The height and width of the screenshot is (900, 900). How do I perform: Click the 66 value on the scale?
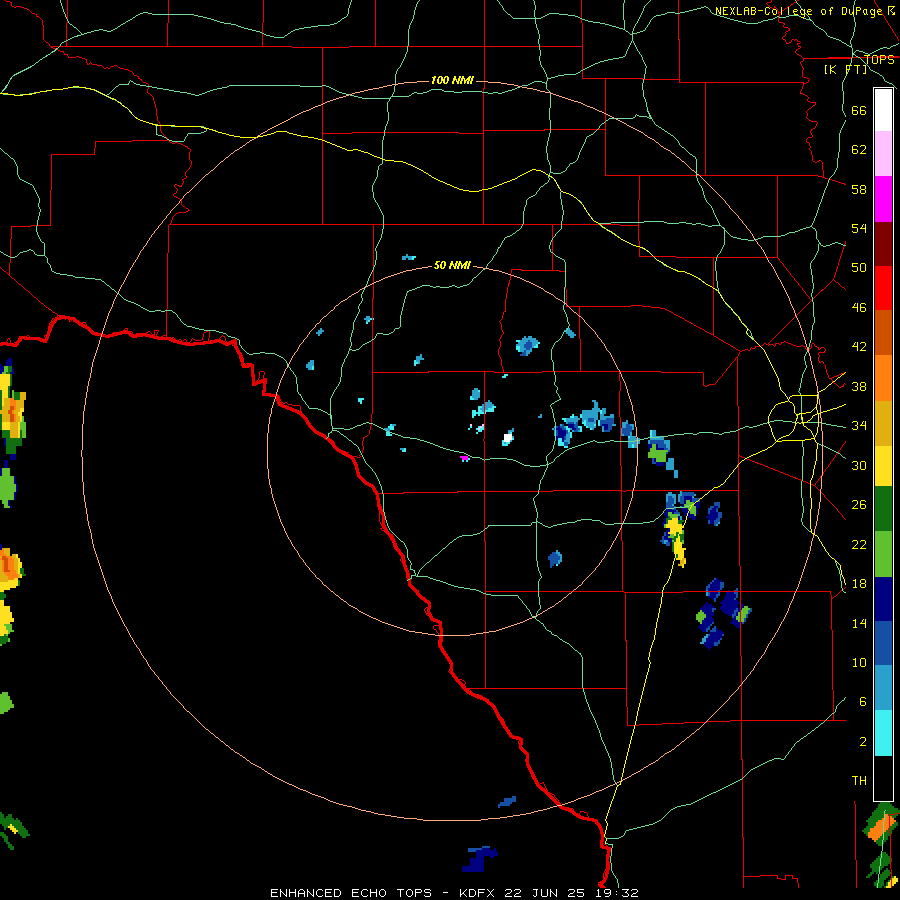pyautogui.click(x=859, y=110)
